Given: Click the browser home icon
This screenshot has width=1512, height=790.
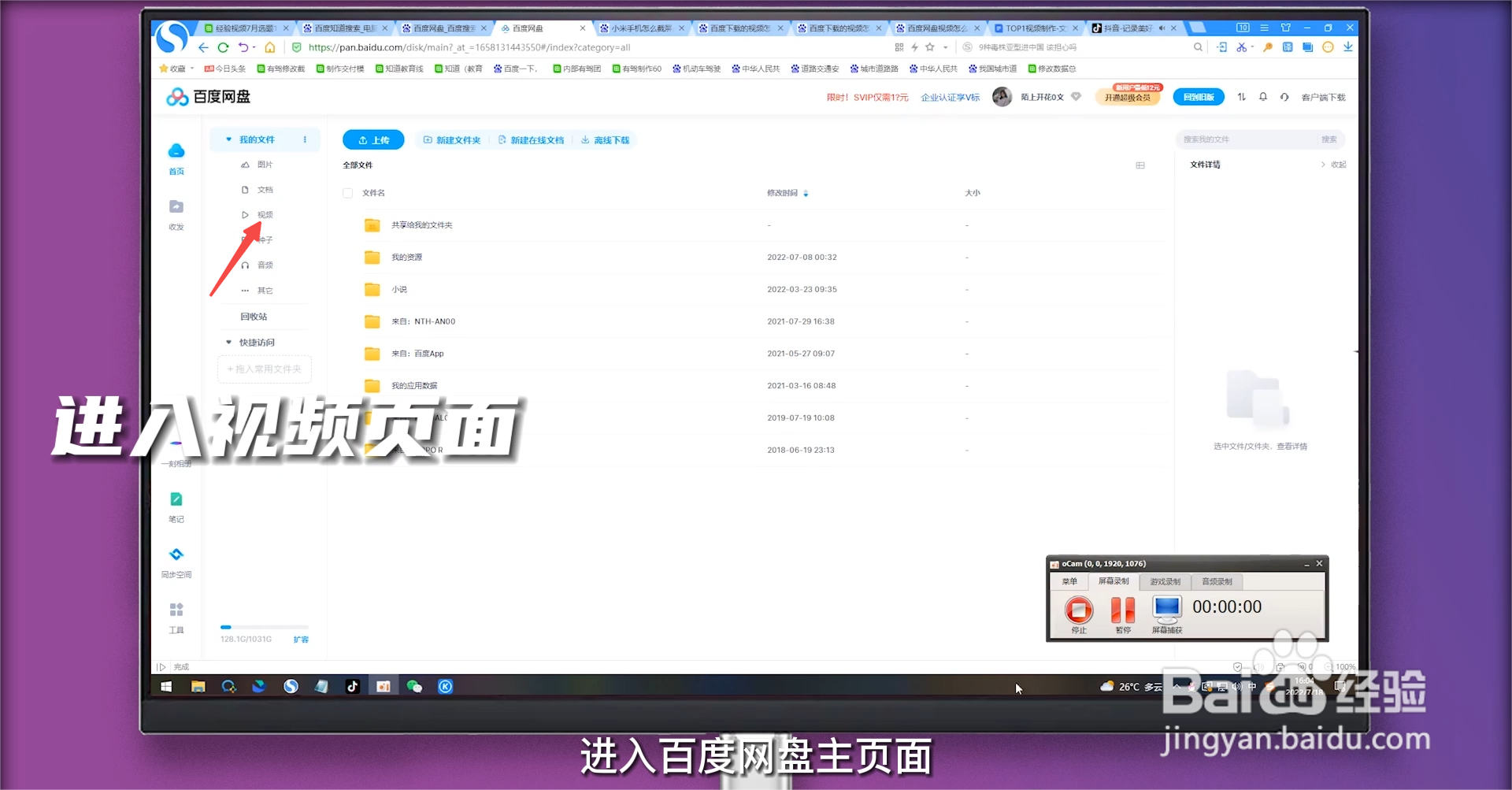Looking at the screenshot, I should pyautogui.click(x=269, y=47).
